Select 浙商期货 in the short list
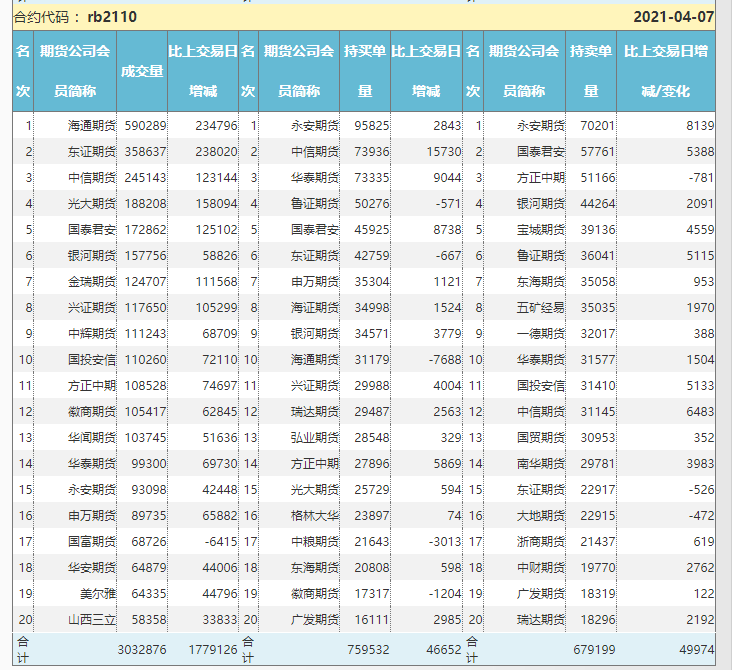 540,541
